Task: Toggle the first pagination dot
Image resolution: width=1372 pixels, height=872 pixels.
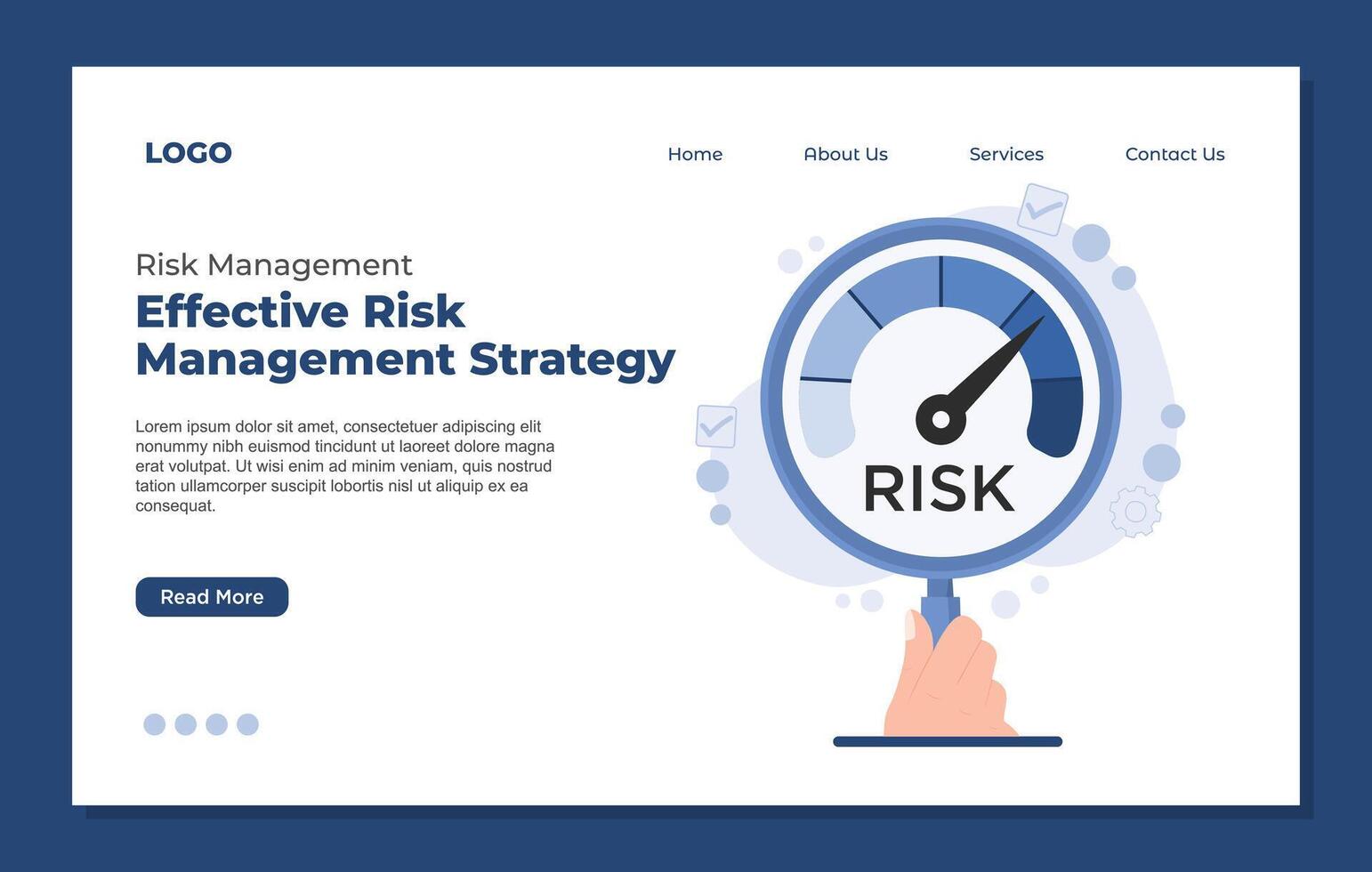Action: tap(153, 724)
